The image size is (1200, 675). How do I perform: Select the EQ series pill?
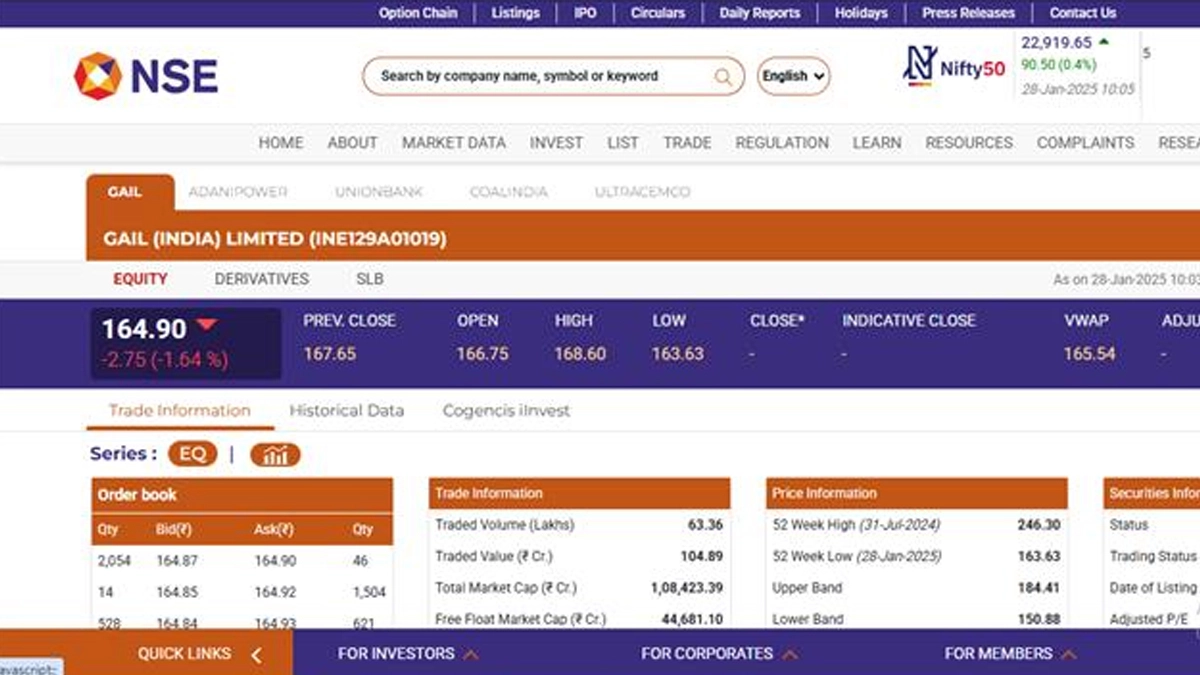[192, 454]
